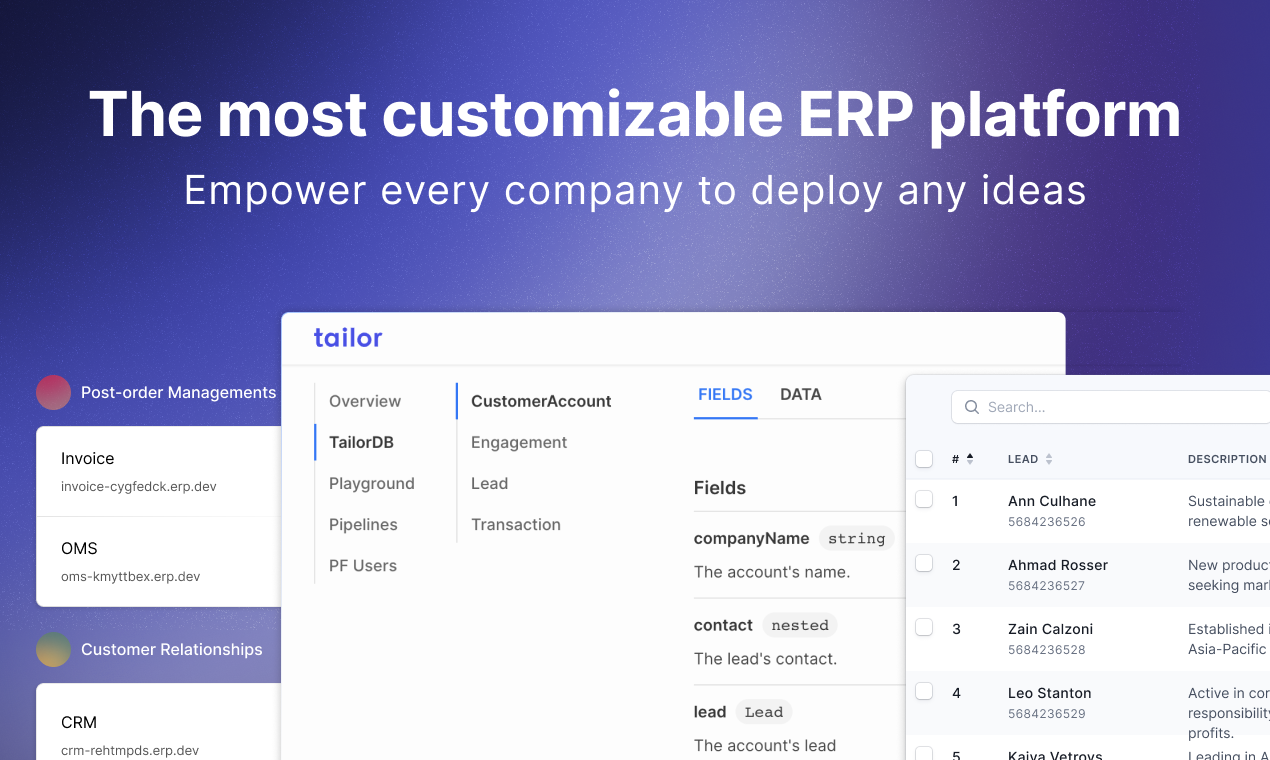1270x760 pixels.
Task: Select the Engagement type
Action: (519, 442)
